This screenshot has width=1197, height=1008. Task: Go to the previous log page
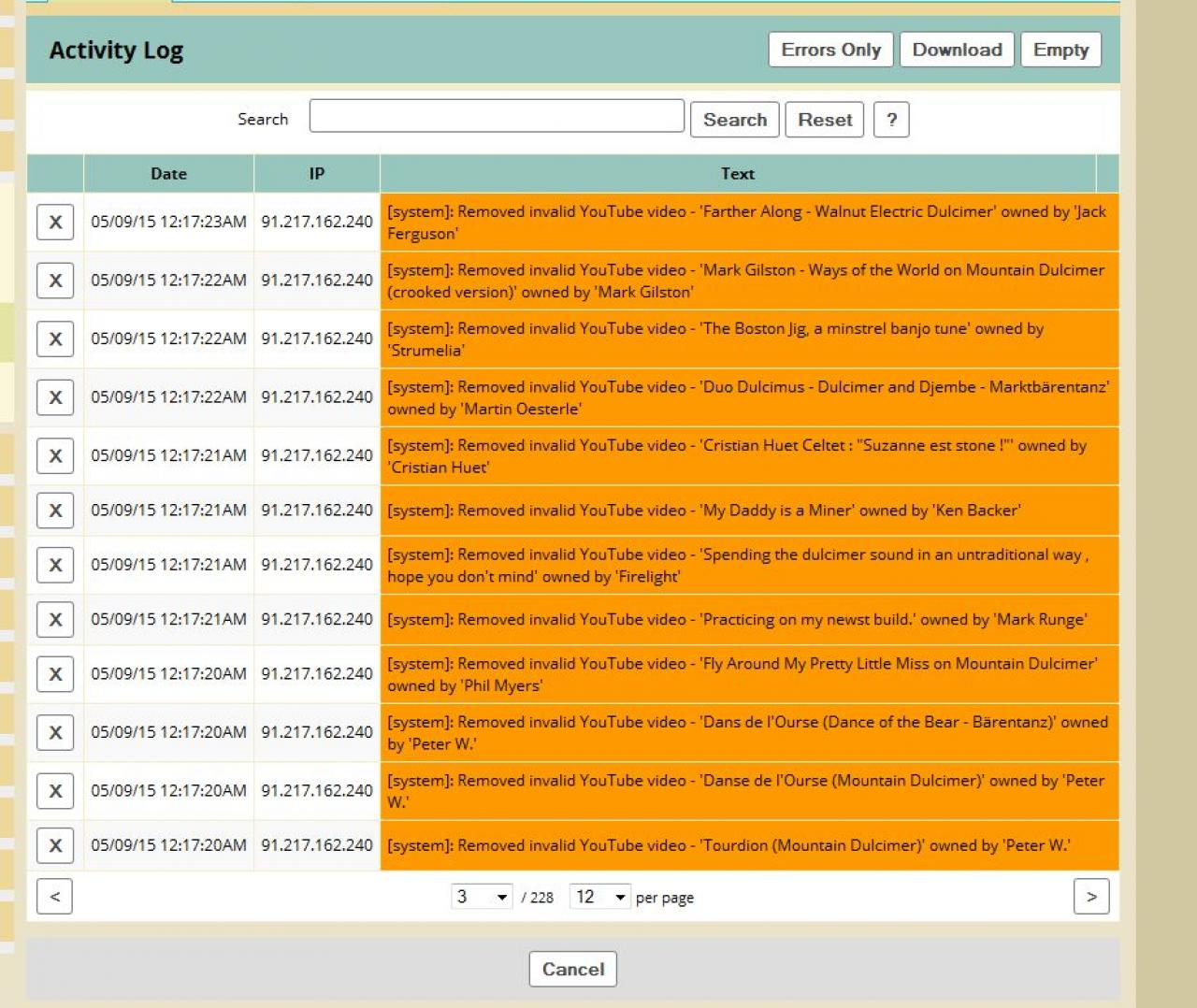(x=54, y=897)
